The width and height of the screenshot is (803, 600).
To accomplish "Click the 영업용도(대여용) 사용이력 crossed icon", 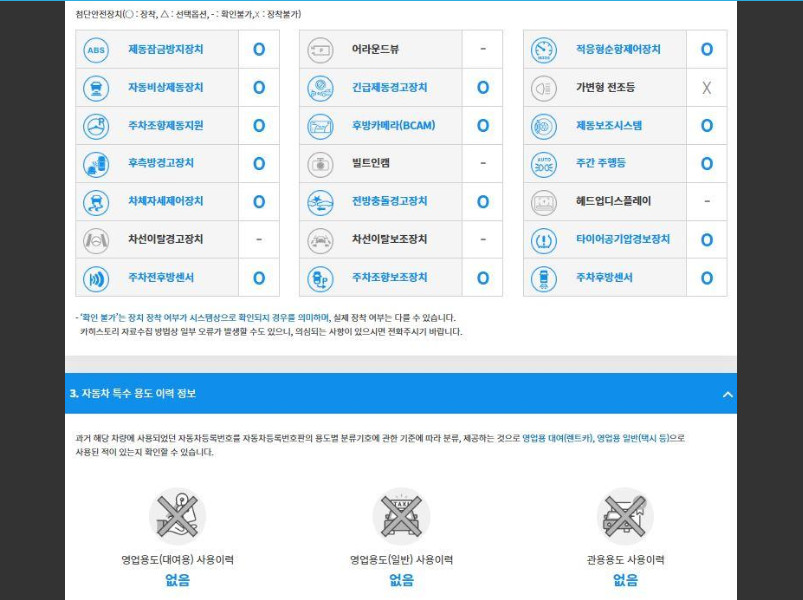I will click(177, 516).
